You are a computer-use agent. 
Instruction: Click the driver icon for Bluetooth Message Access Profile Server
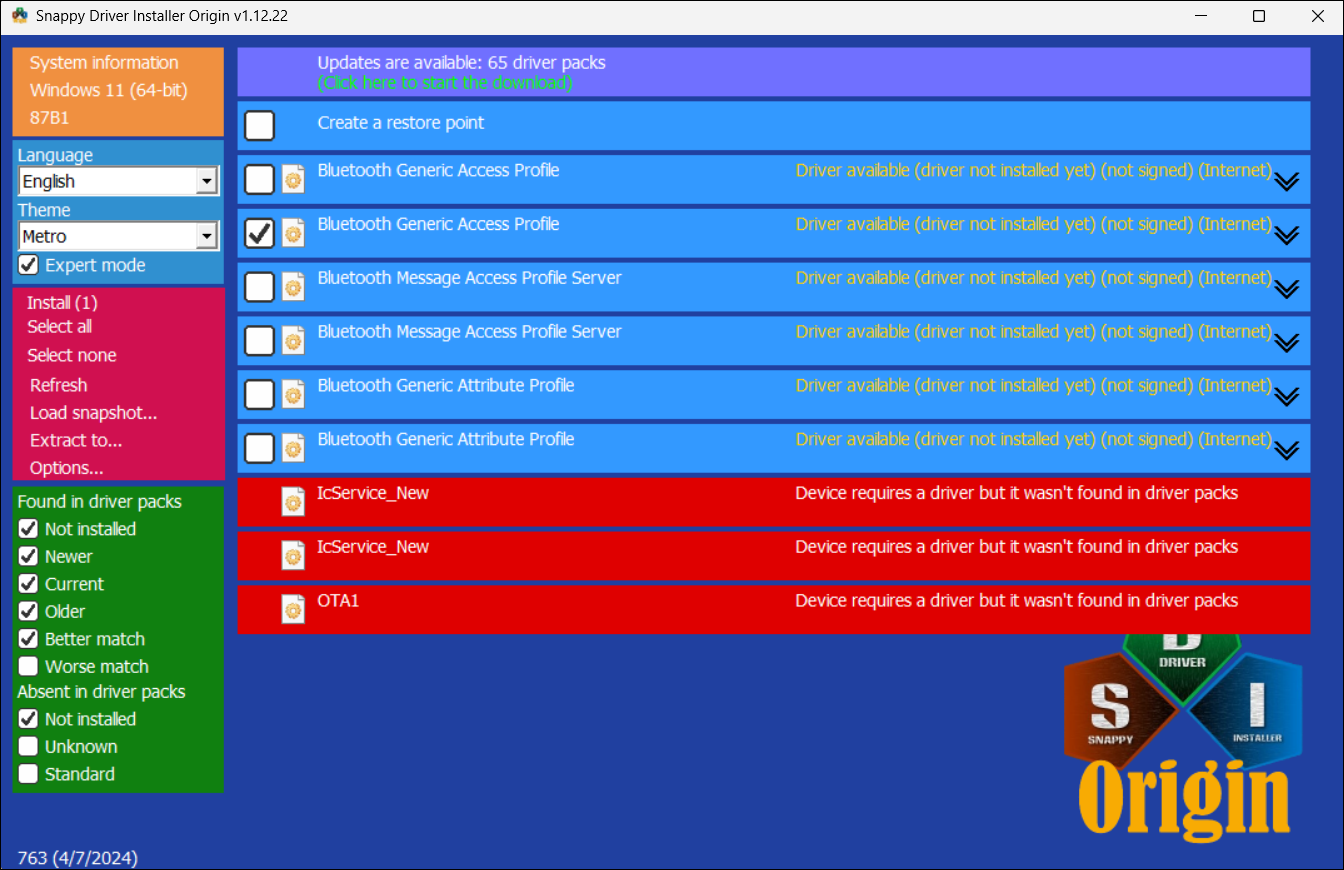(x=292, y=286)
